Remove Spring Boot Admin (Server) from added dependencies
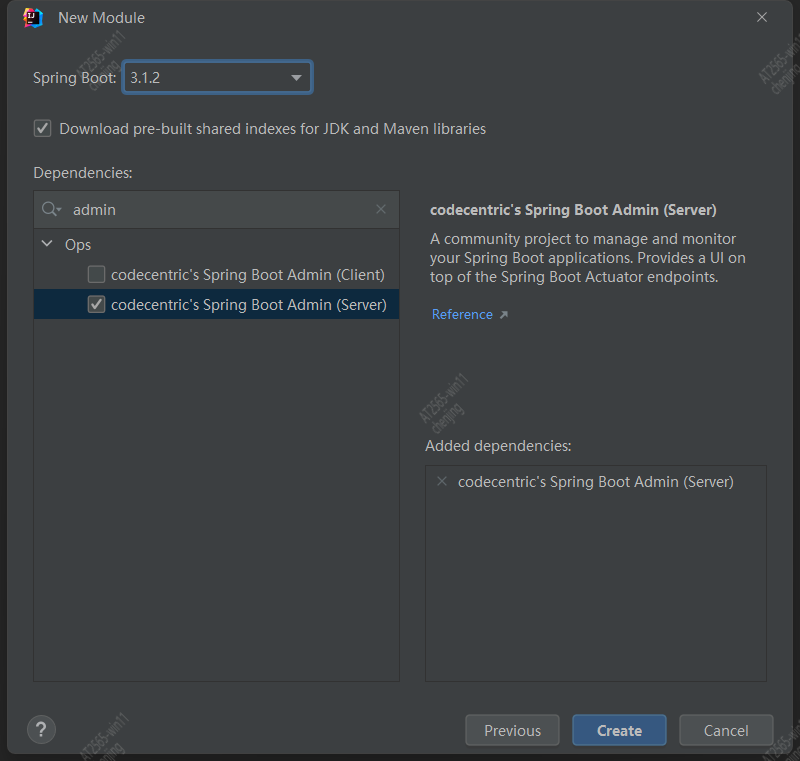 pyautogui.click(x=442, y=481)
